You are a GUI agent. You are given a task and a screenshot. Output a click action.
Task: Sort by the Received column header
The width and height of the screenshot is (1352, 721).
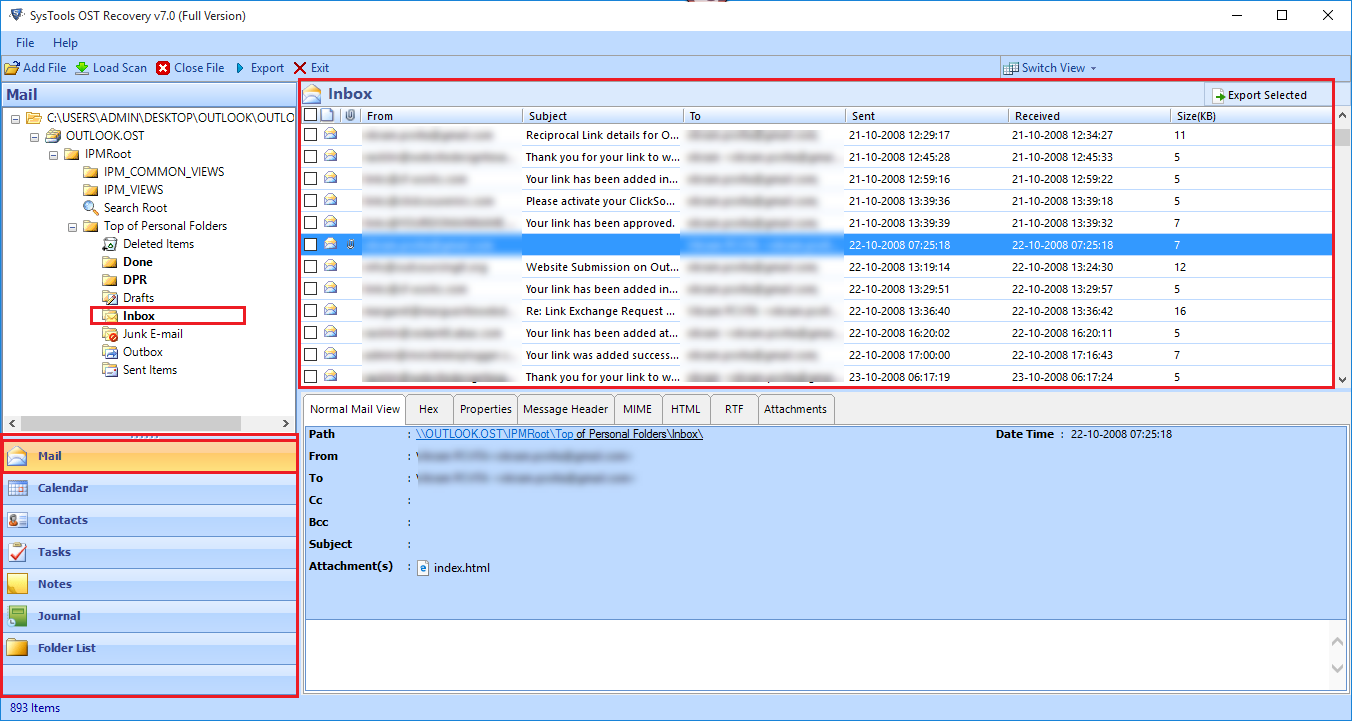click(x=1090, y=116)
